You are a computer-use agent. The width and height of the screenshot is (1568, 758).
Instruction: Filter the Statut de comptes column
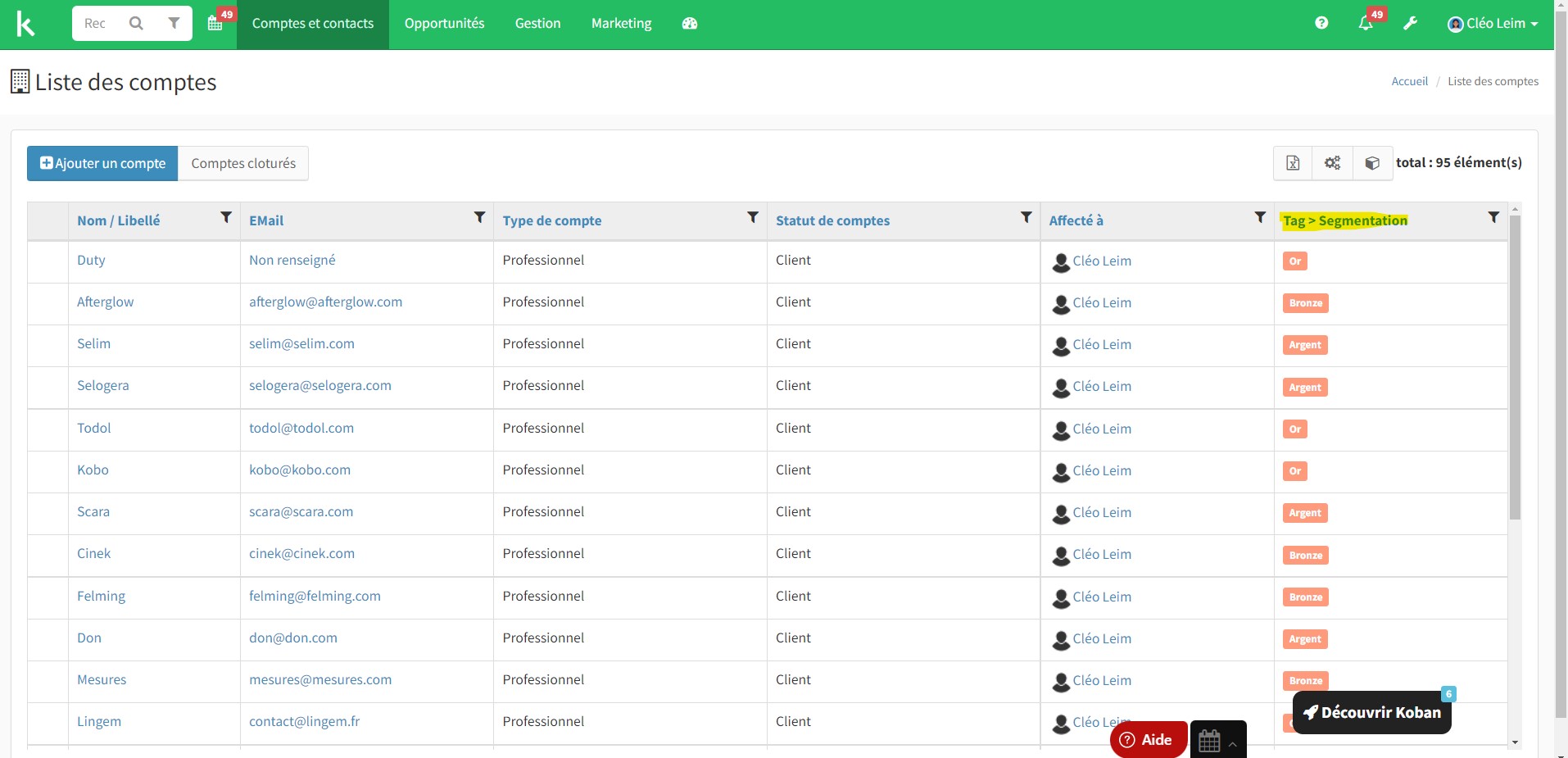[1026, 217]
